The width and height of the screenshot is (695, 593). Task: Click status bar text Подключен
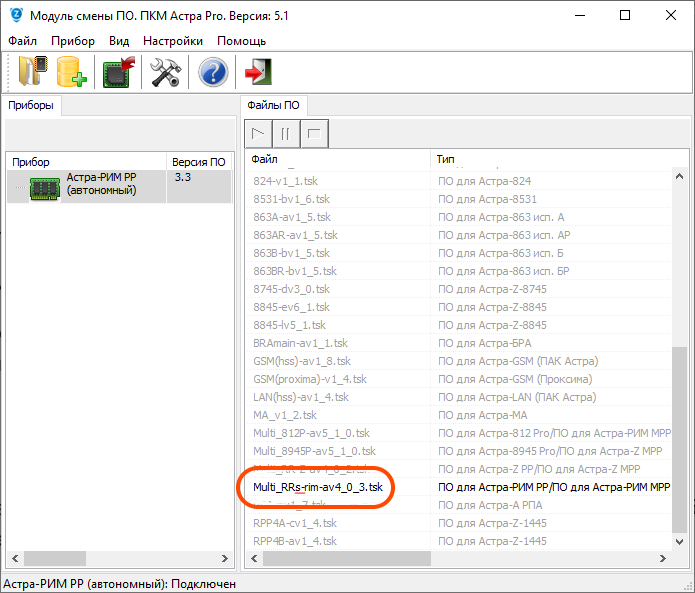203,584
